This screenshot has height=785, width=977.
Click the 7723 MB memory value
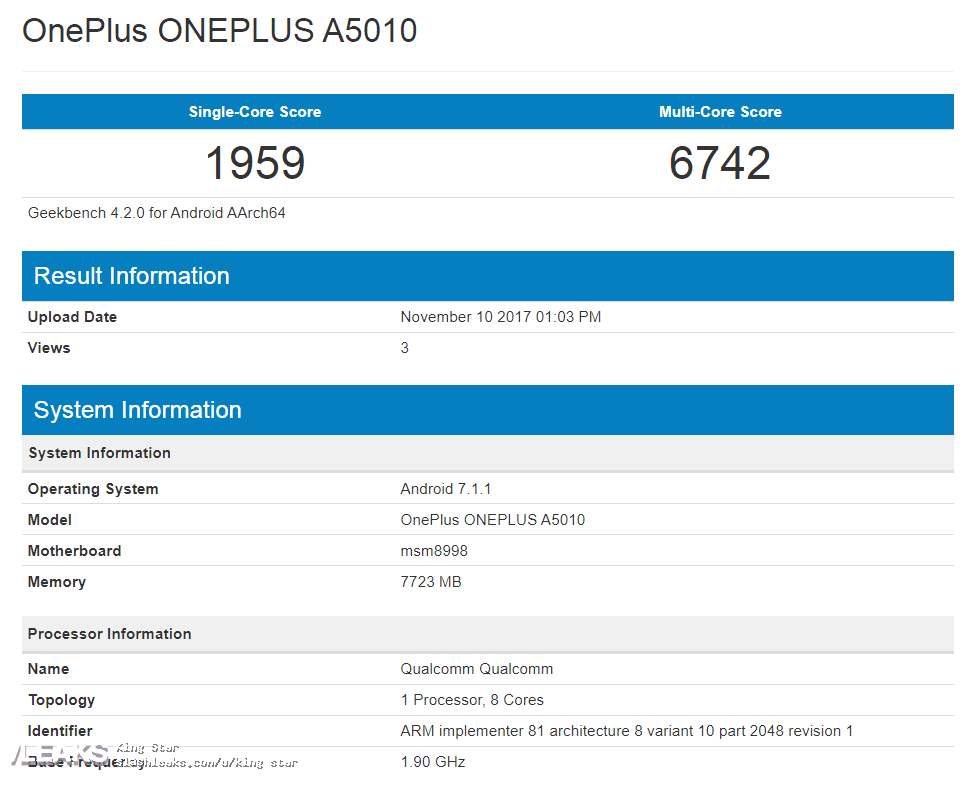(x=431, y=582)
